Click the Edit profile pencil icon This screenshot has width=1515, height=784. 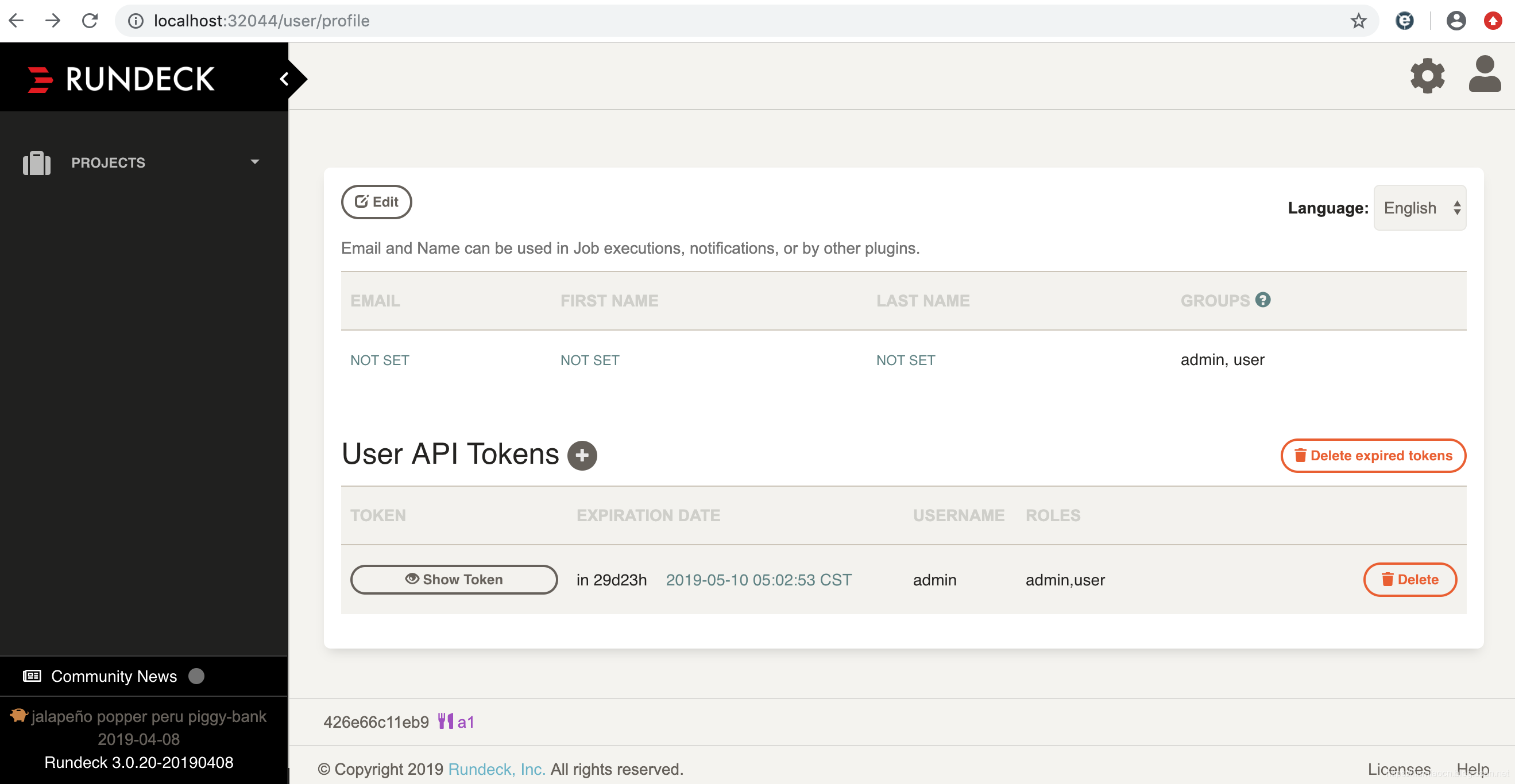(x=361, y=201)
